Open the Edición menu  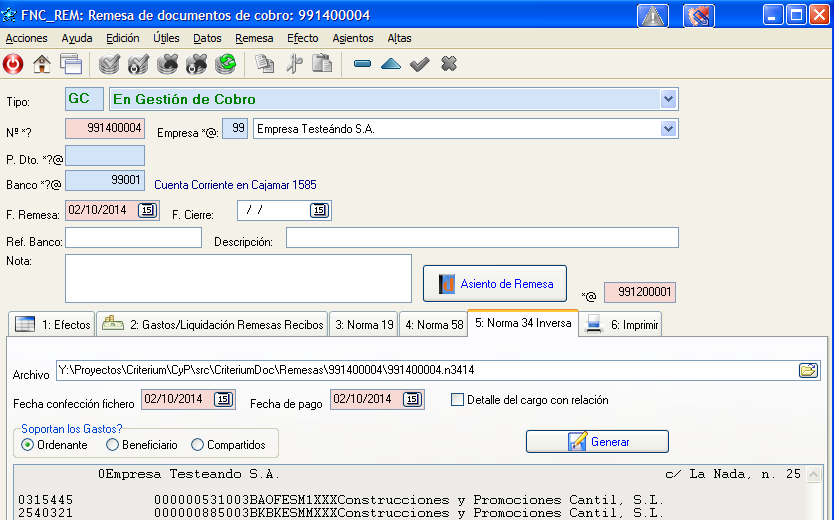tap(122, 38)
